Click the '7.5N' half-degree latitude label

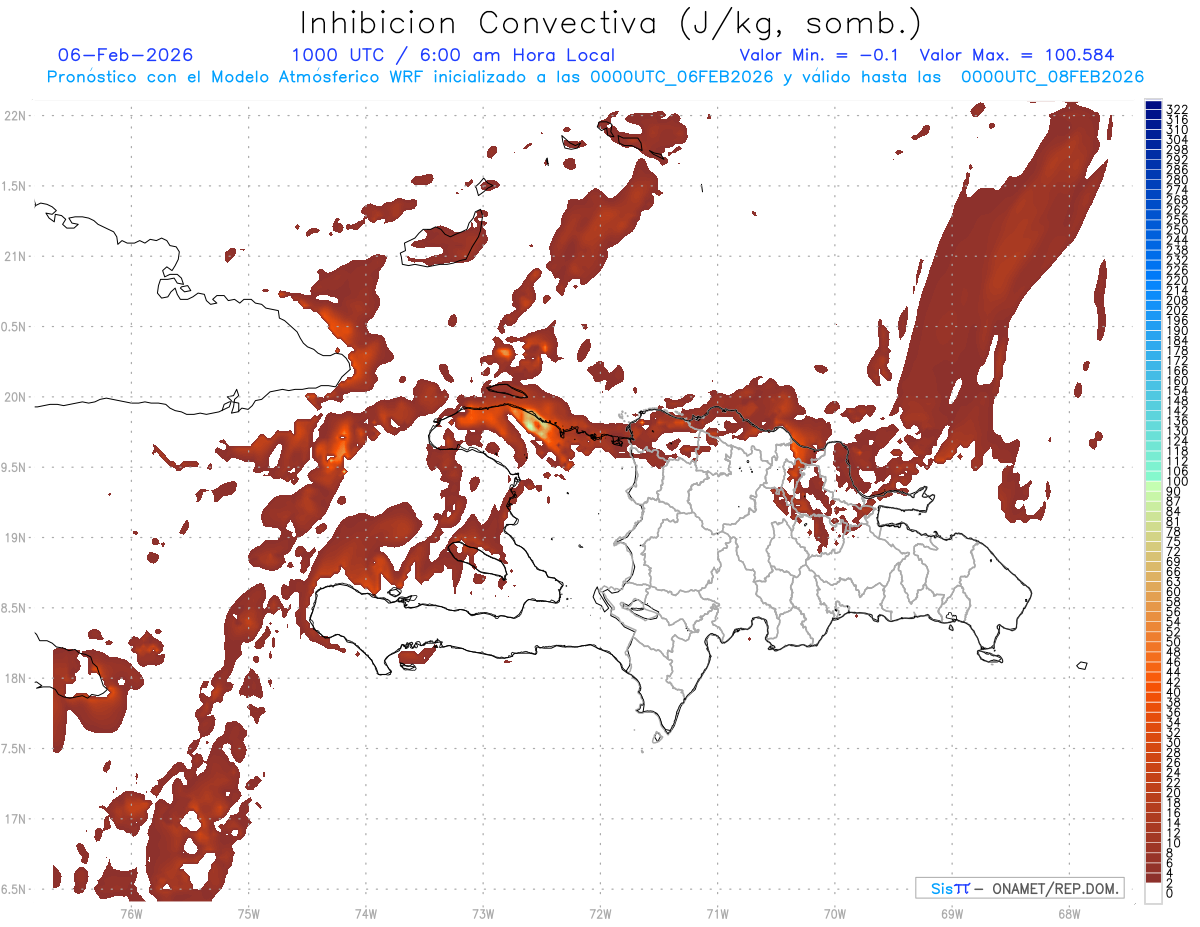15,749
